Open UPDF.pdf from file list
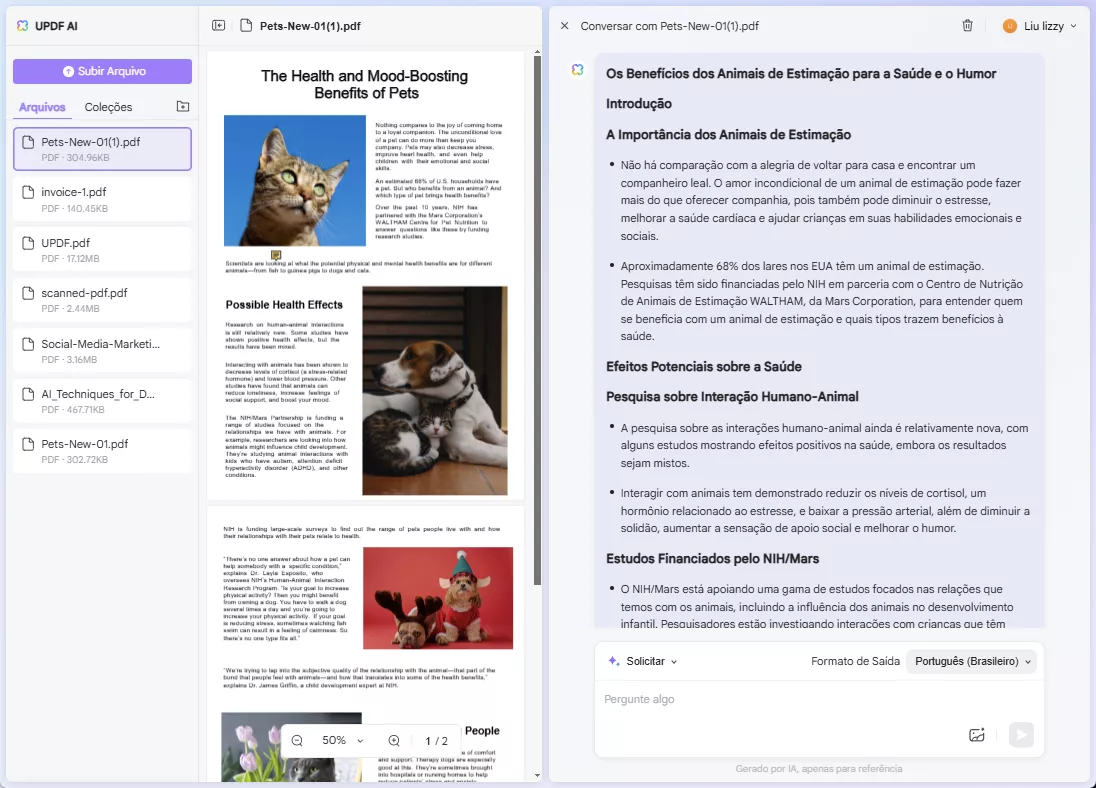Image resolution: width=1096 pixels, height=788 pixels. tap(102, 250)
